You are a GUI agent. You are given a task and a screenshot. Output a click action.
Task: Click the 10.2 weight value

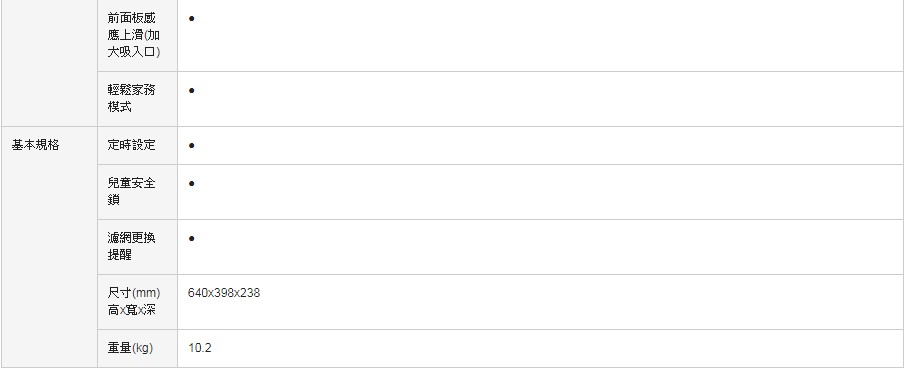click(x=200, y=348)
